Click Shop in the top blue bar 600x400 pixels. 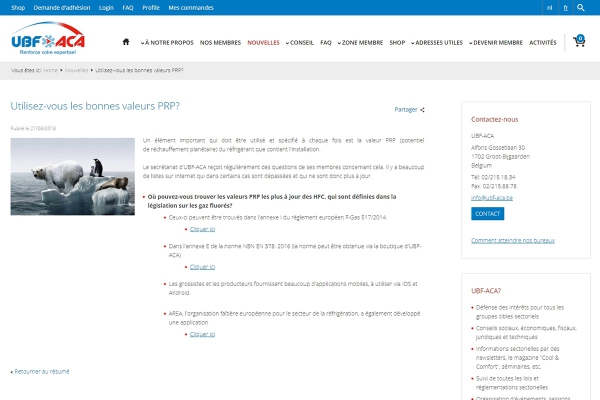pyautogui.click(x=18, y=8)
